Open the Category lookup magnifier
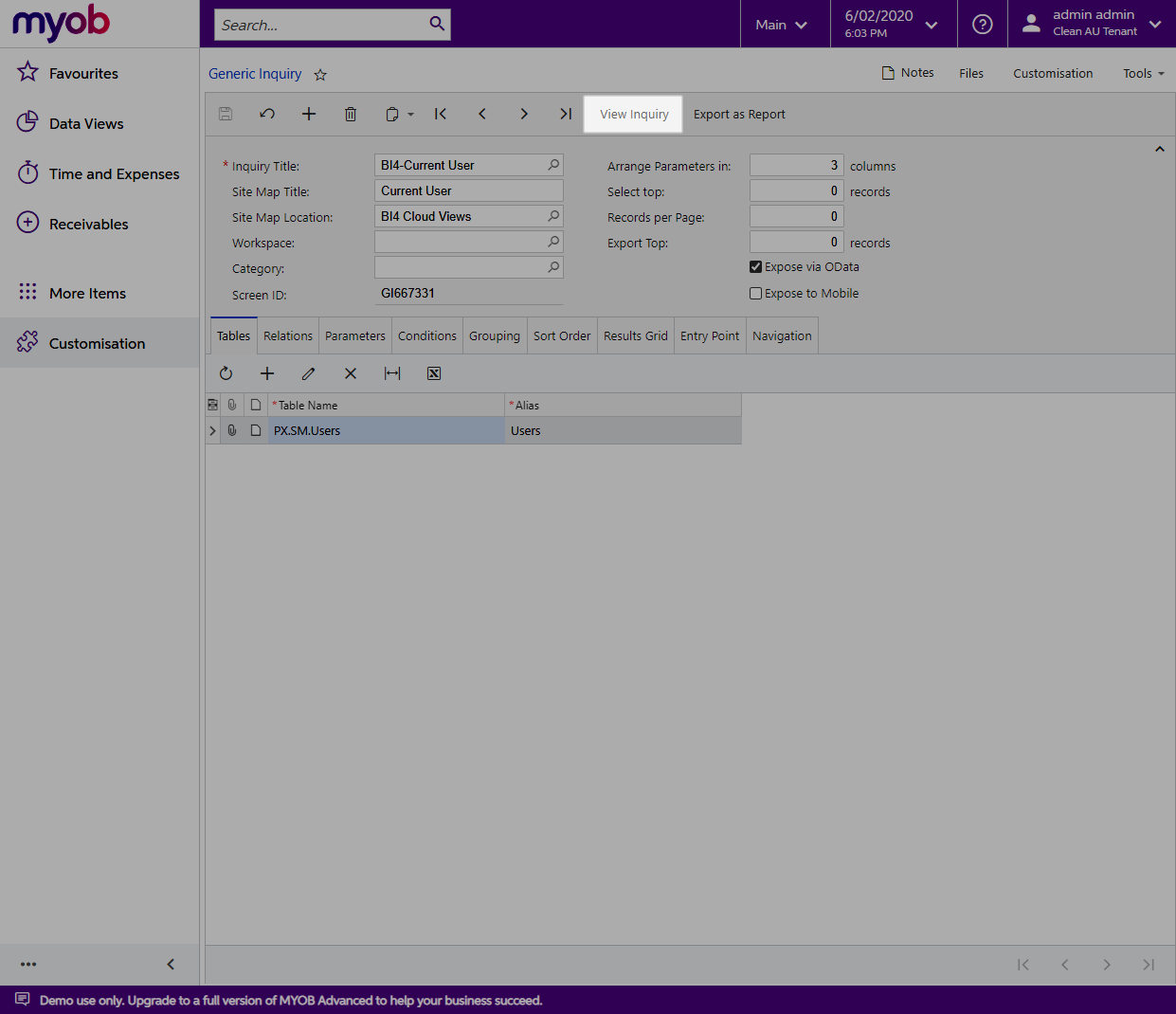Image resolution: width=1176 pixels, height=1014 pixels. click(553, 267)
